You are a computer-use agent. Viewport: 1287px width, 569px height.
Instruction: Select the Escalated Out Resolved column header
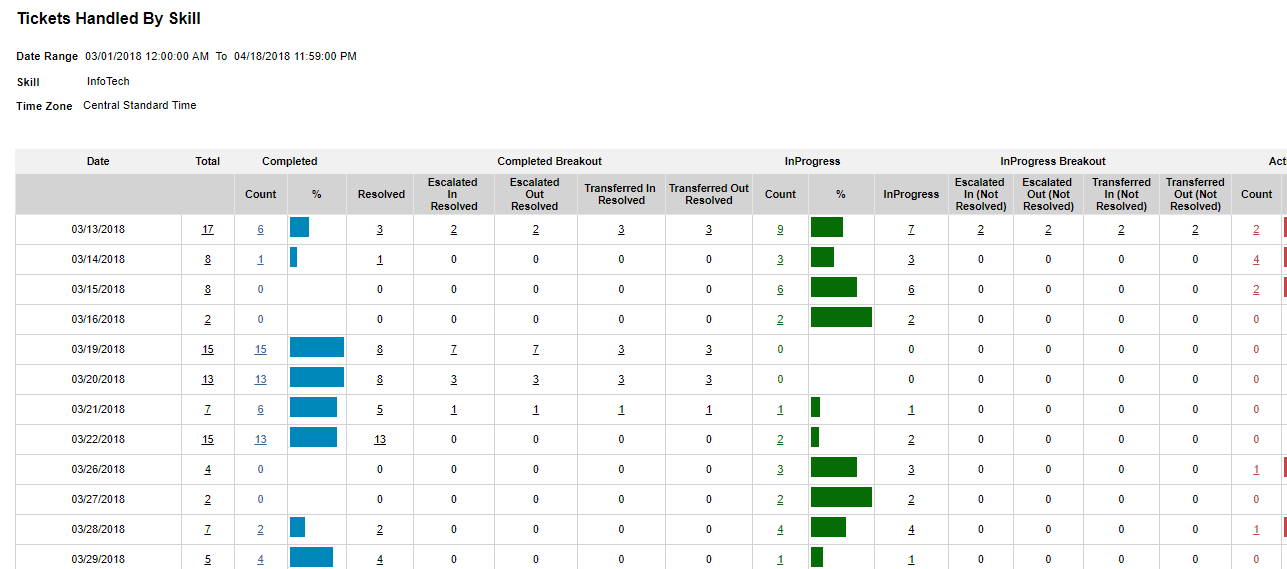click(535, 194)
